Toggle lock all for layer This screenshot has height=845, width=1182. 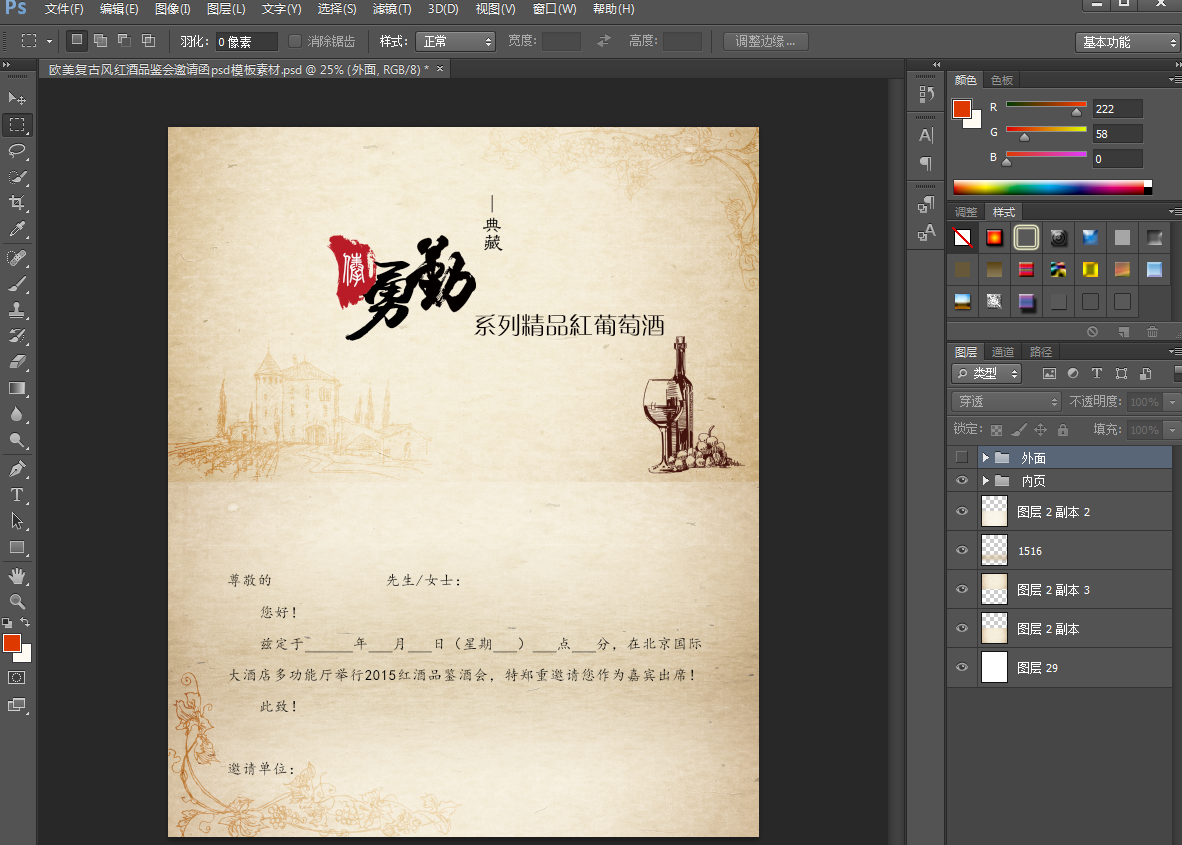(1063, 430)
